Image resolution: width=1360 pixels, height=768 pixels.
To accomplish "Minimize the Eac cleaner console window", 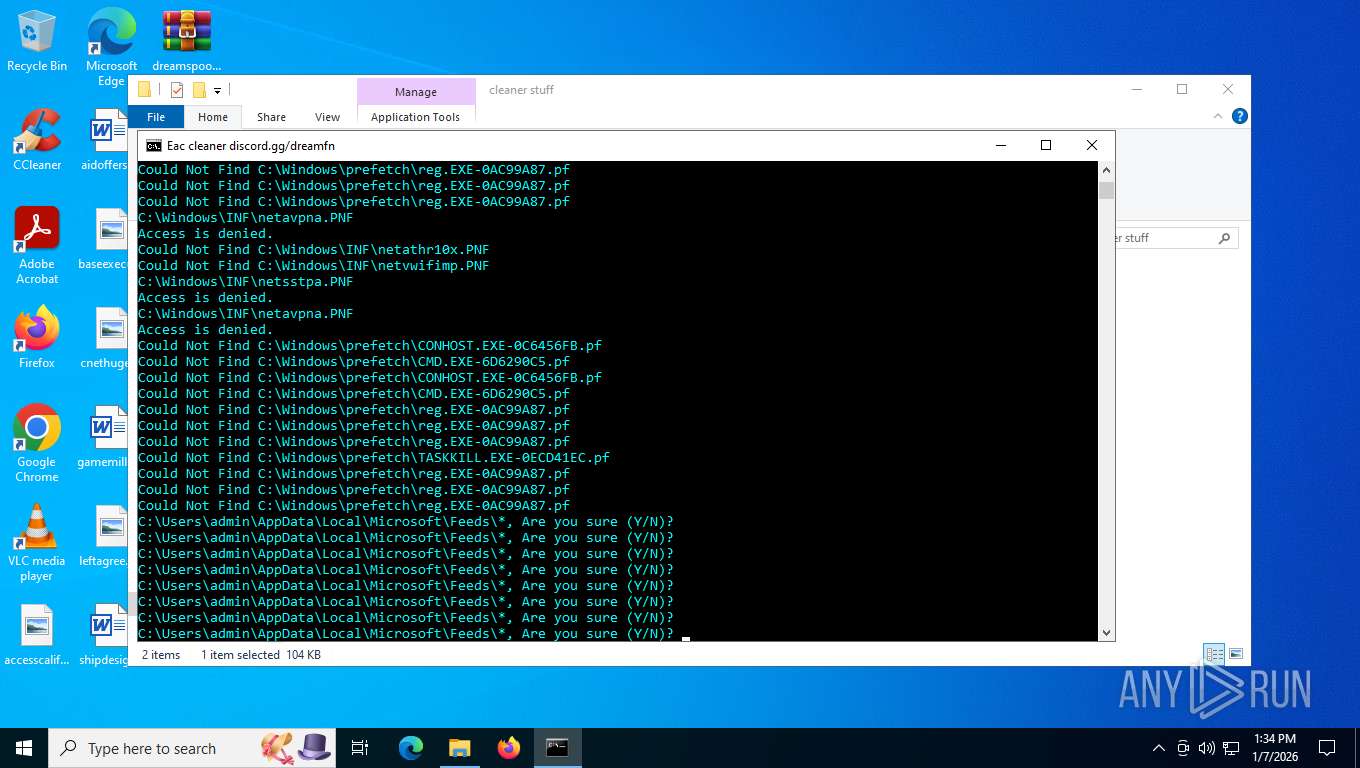I will pyautogui.click(x=1000, y=146).
